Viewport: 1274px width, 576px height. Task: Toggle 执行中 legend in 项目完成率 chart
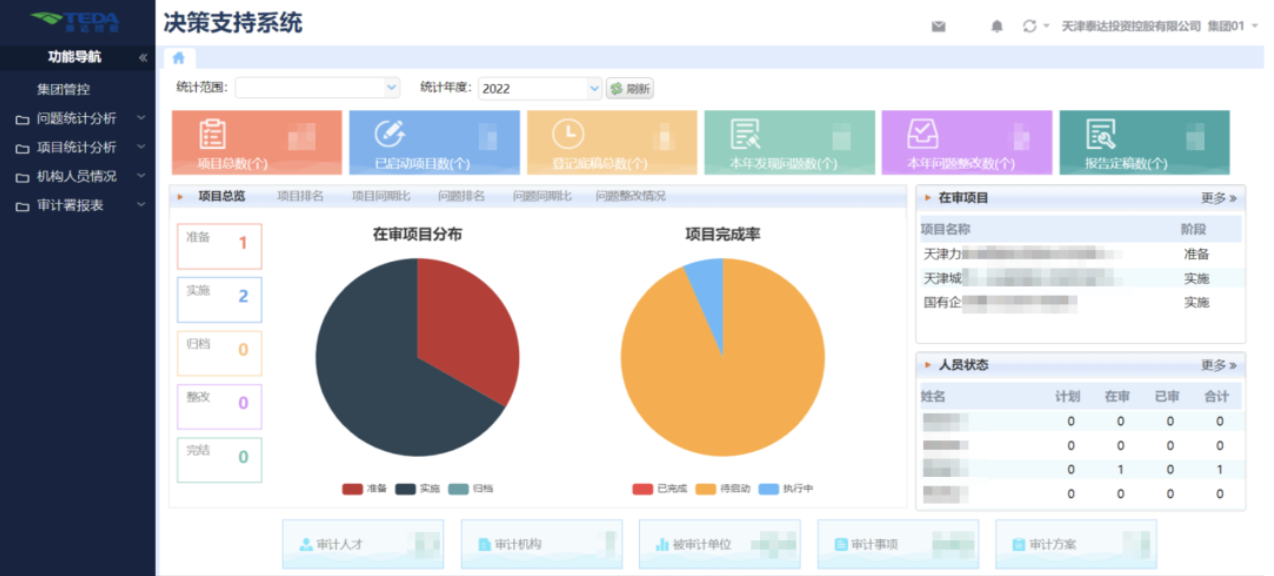click(786, 489)
